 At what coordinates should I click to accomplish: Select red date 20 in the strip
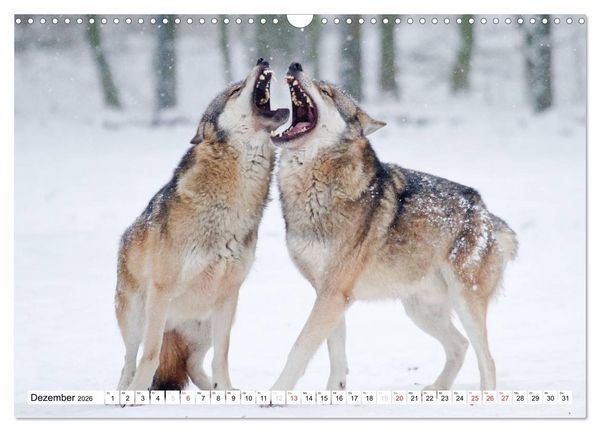point(399,398)
